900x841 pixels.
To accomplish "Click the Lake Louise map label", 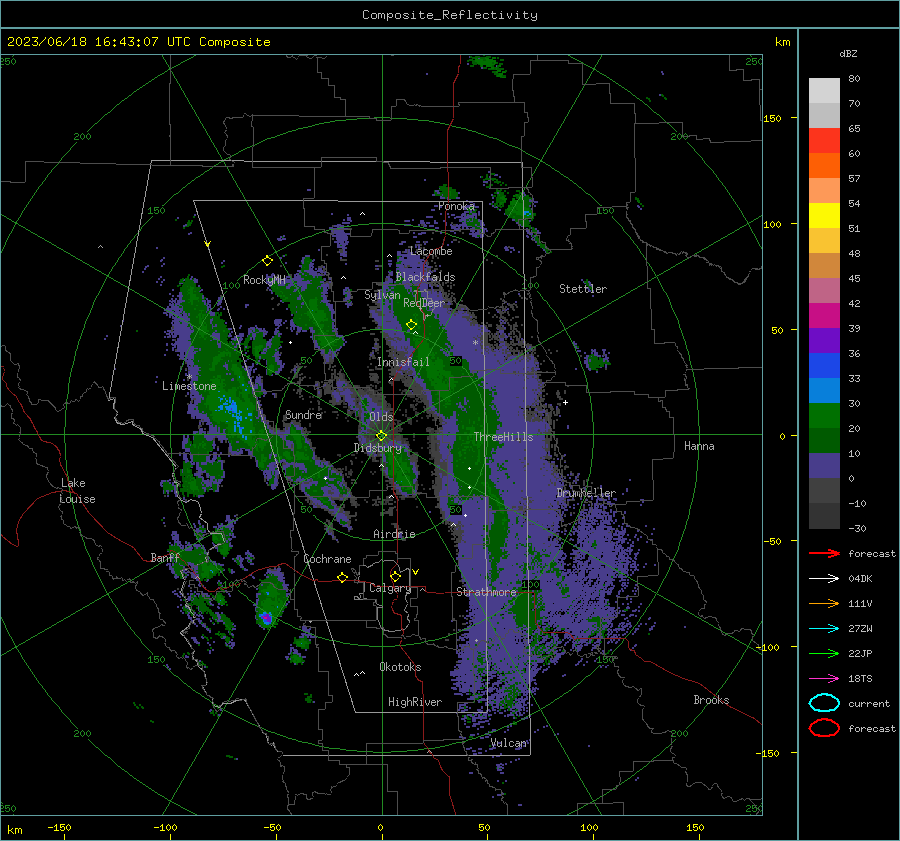I will 78,491.
